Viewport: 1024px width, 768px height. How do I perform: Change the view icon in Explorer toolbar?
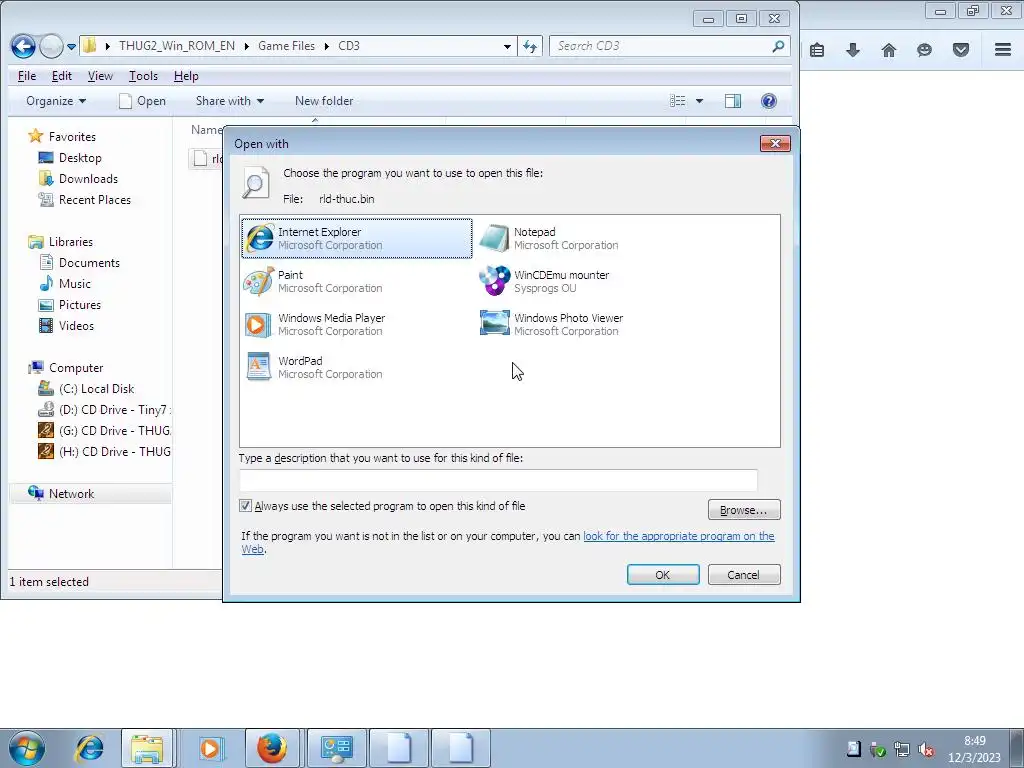[678, 101]
